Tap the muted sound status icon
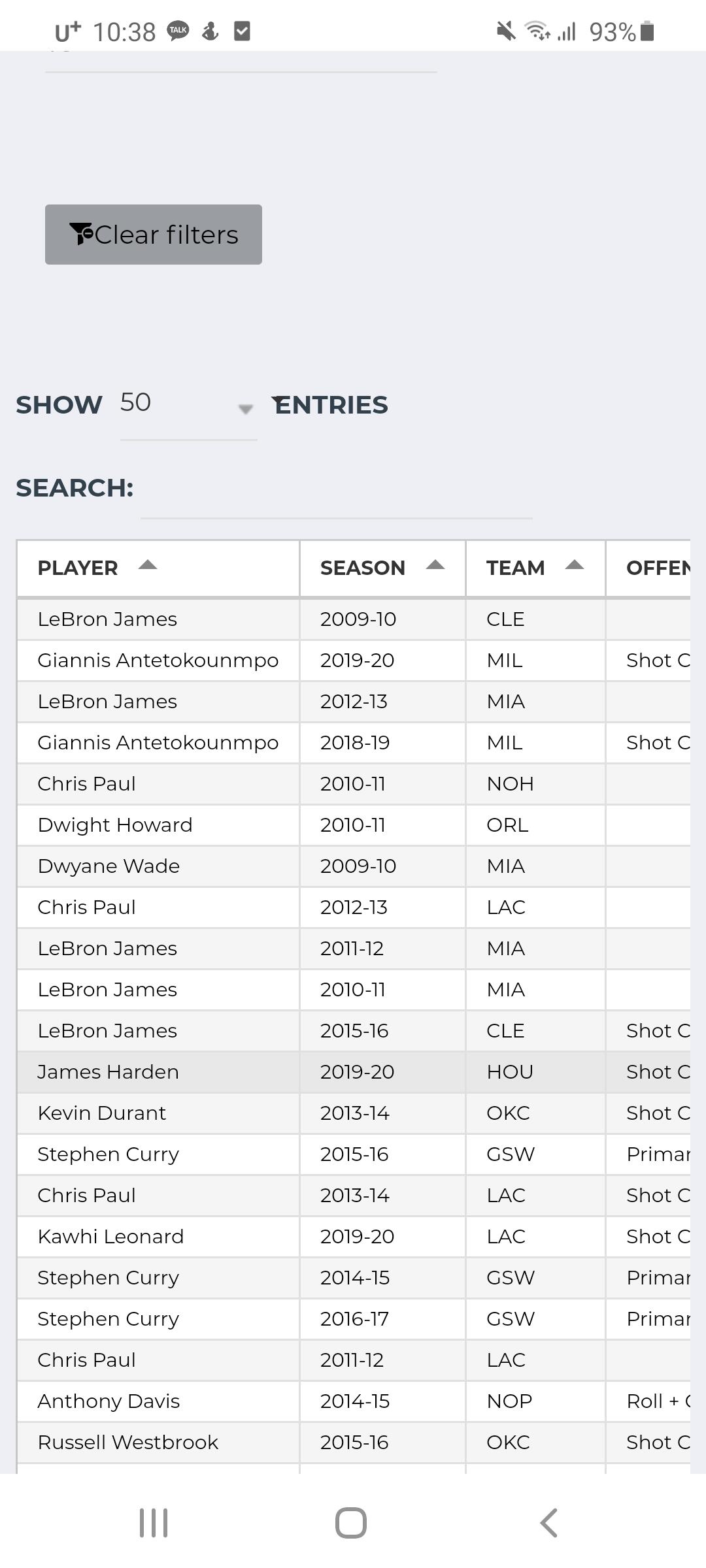This screenshot has height=1568, width=706. click(x=505, y=31)
